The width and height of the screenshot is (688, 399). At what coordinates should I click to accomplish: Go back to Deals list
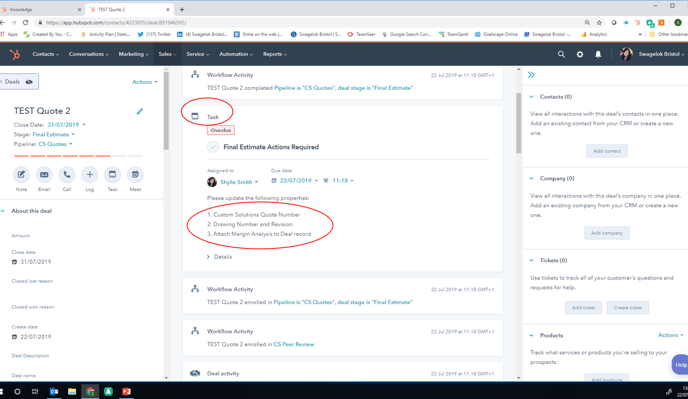coord(18,82)
